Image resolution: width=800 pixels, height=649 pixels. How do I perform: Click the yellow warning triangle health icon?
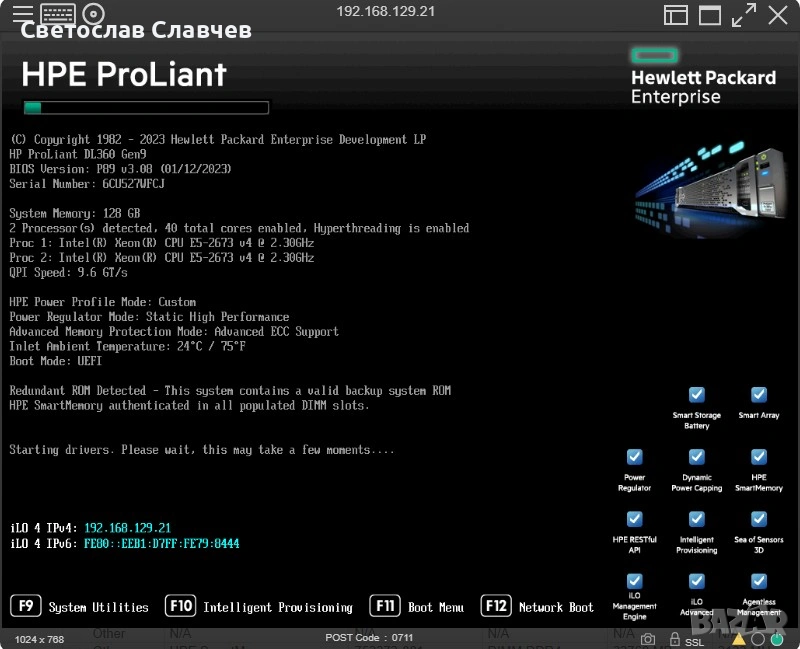coord(739,639)
